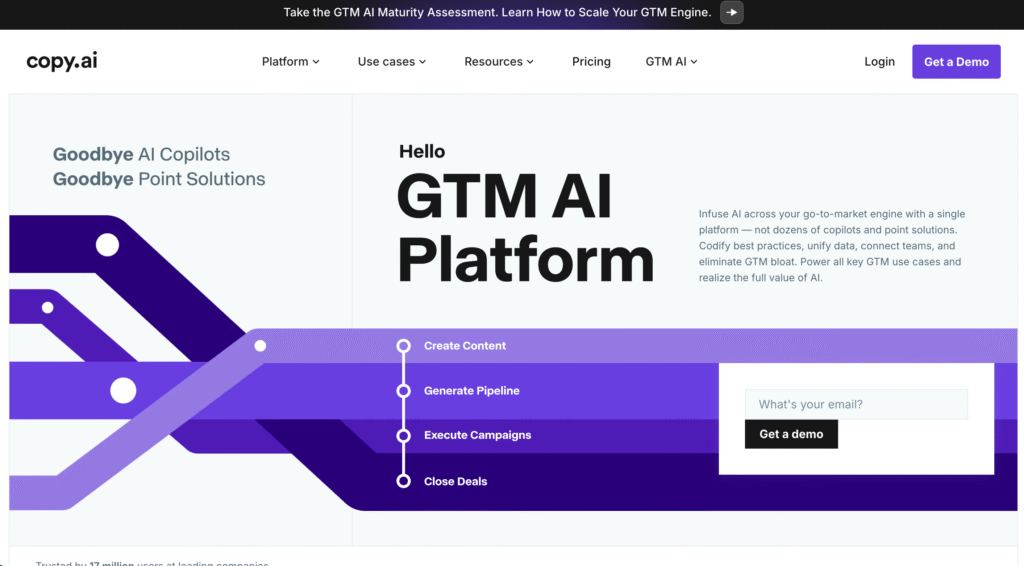Viewport: 1024px width, 566px height.
Task: Expand the GTM AI dropdown menu
Action: tap(671, 61)
